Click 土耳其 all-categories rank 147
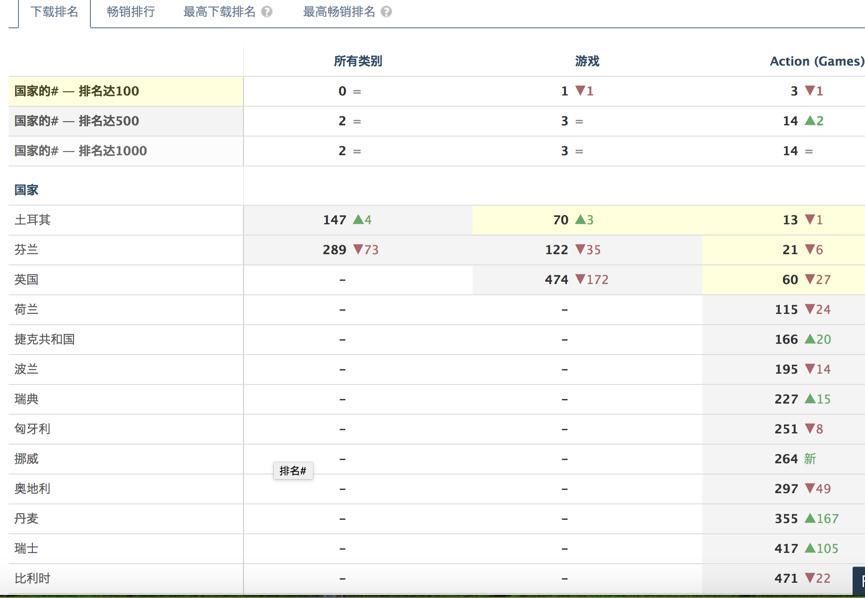This screenshot has height=598, width=865. (334, 220)
